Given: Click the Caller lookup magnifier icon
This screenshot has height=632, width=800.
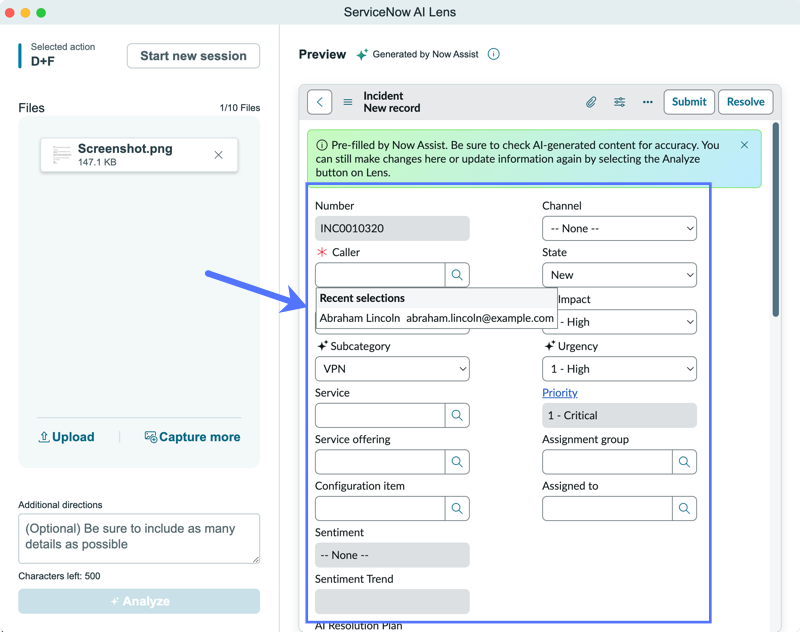Looking at the screenshot, I should click(x=457, y=275).
